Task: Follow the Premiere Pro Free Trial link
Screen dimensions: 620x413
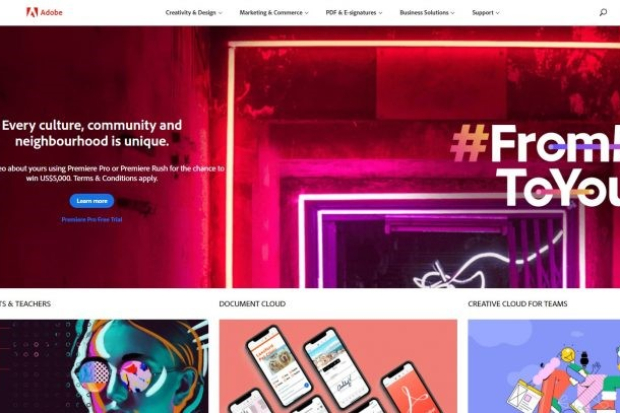Action: pos(92,220)
